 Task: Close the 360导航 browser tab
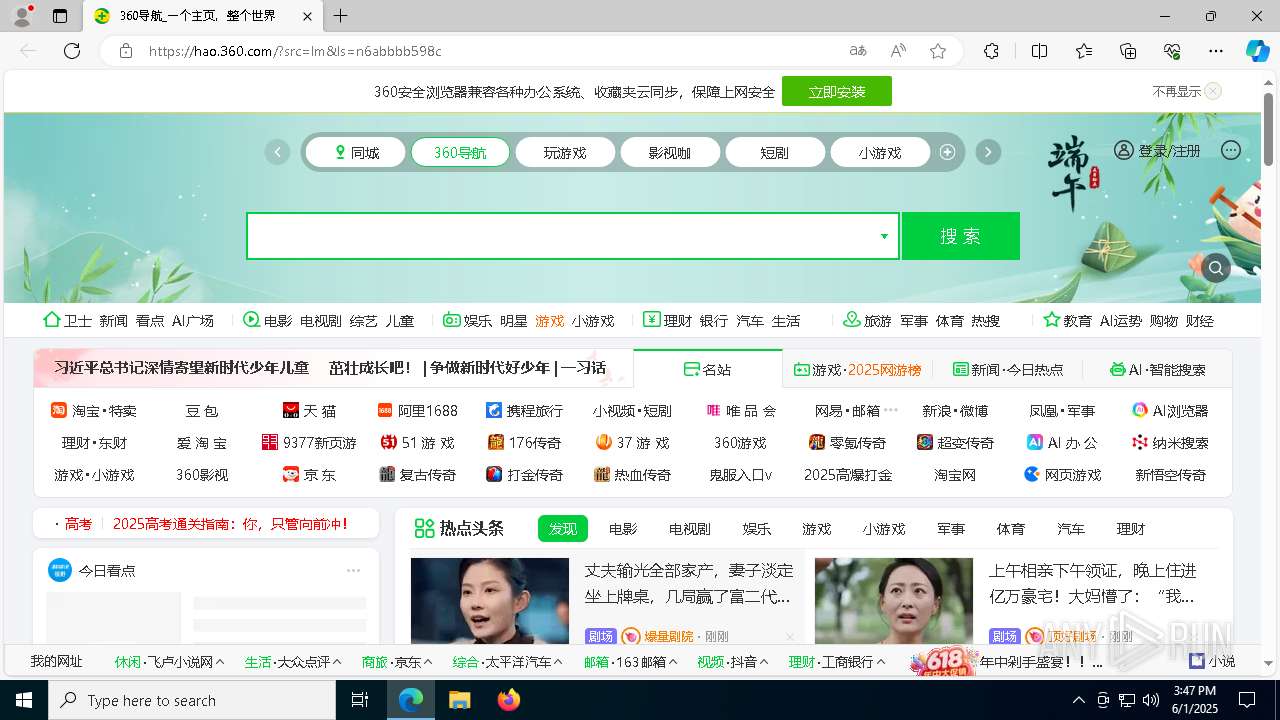[x=307, y=16]
